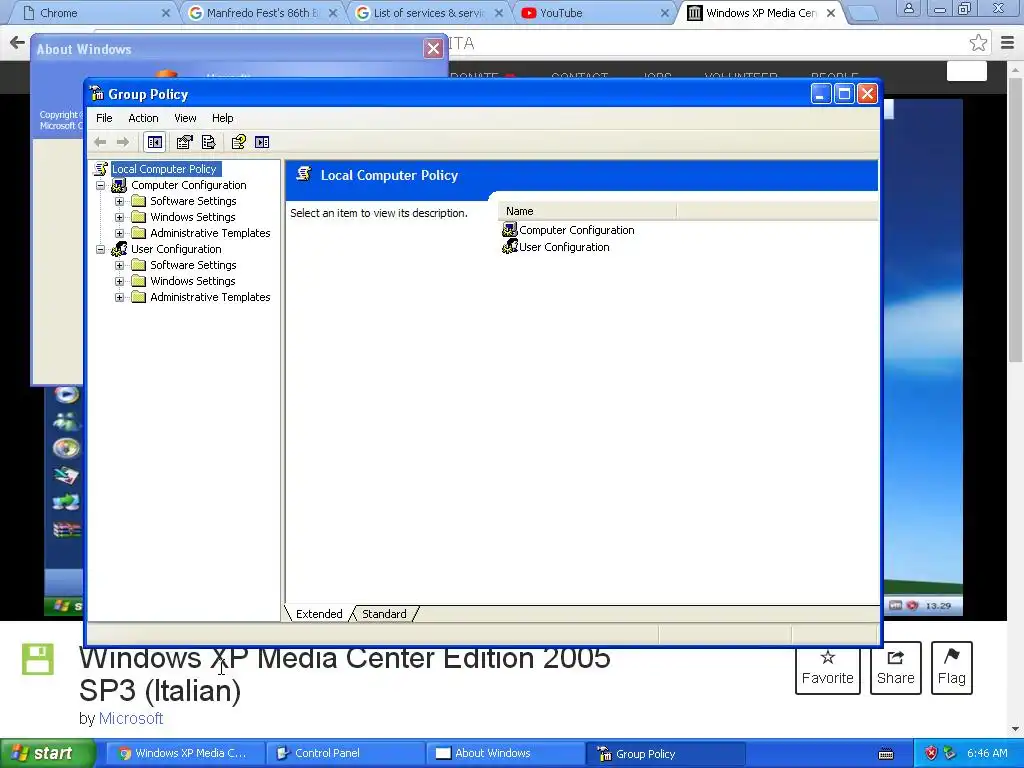Open the Help menu

coord(222,118)
